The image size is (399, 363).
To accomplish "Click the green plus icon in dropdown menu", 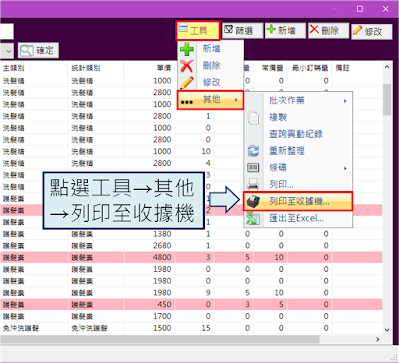I will pos(187,49).
